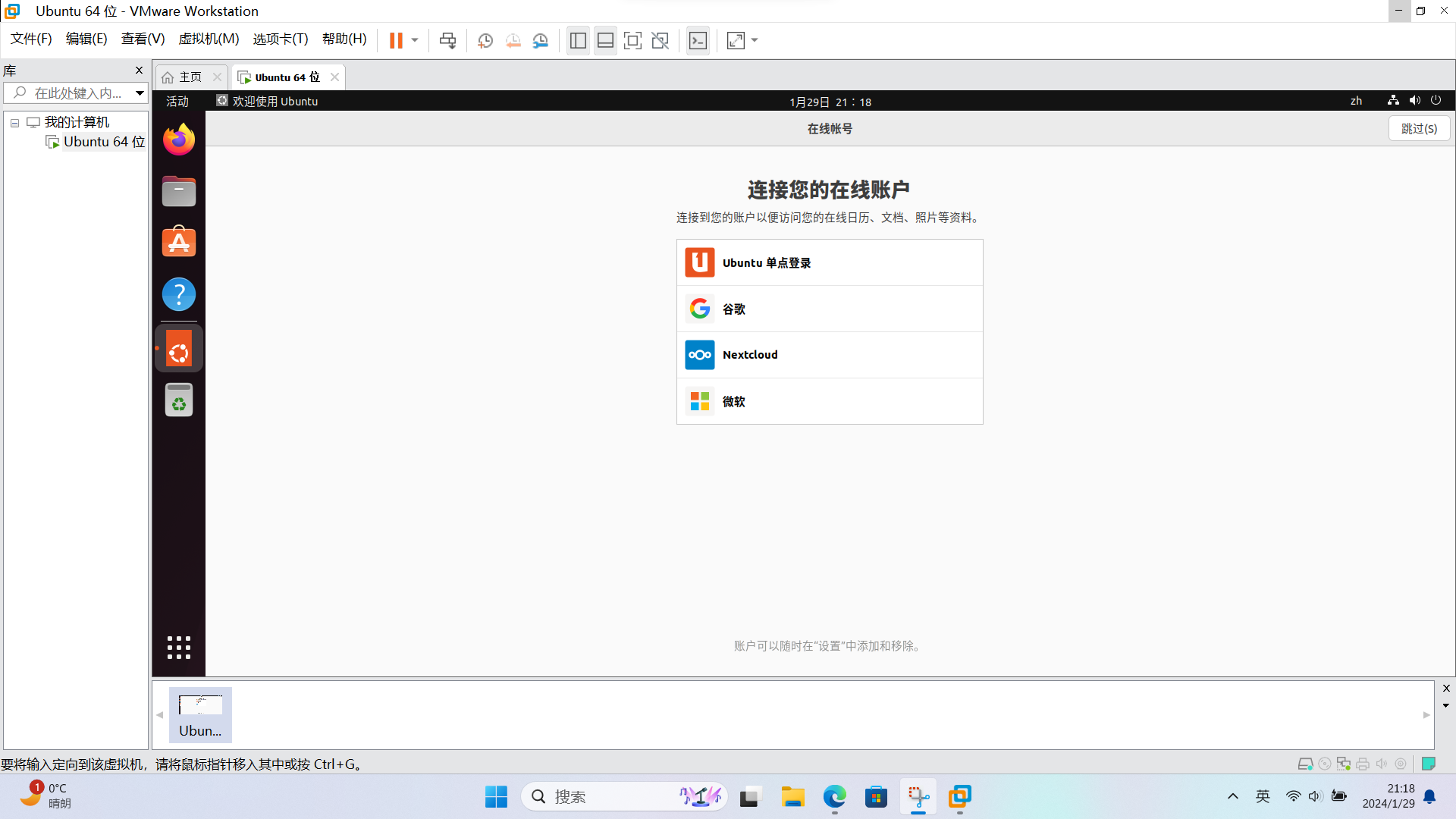Close the thumbnail bar
This screenshot has width=1456, height=819.
tap(1446, 689)
